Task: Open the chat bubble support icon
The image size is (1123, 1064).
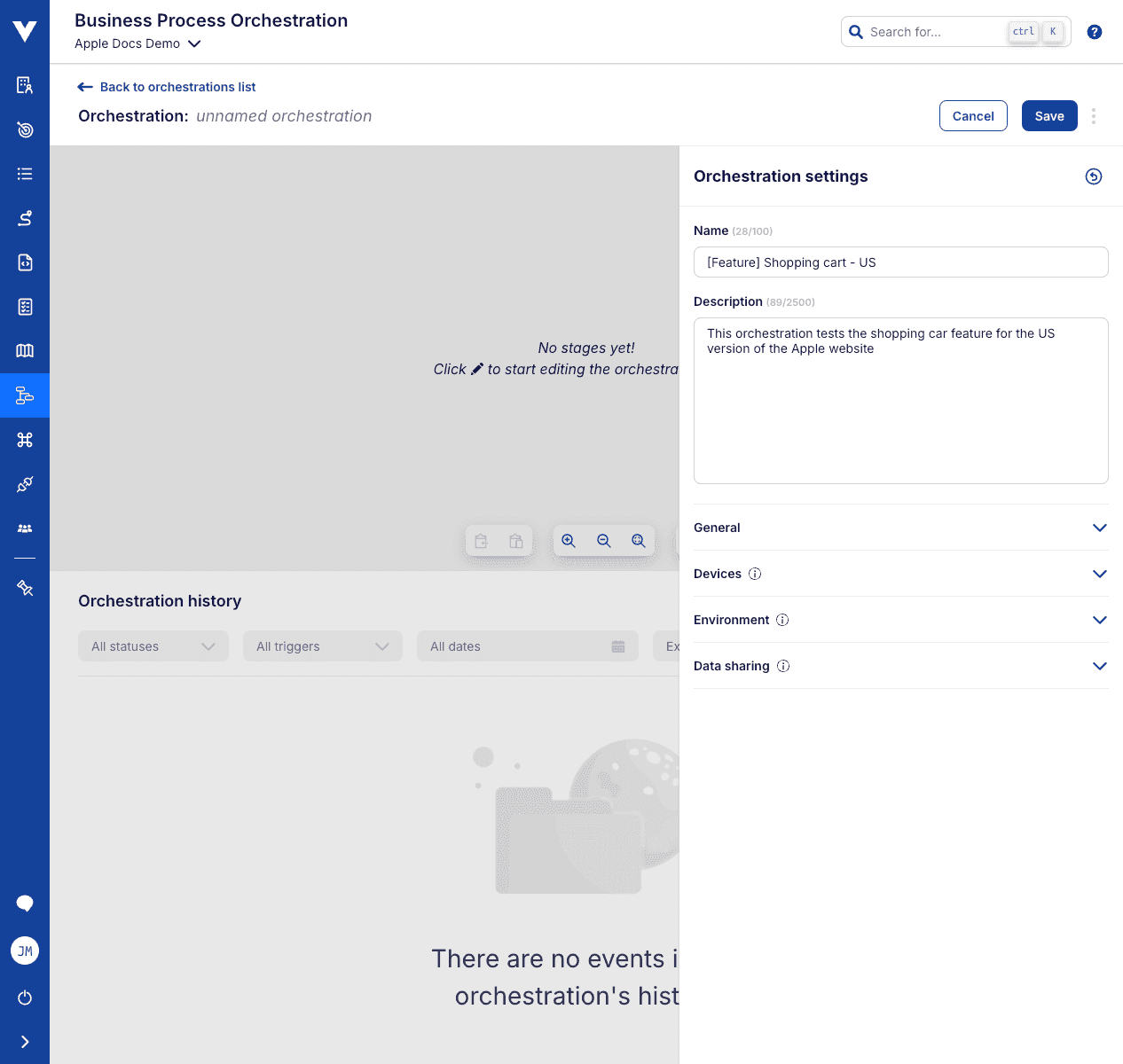Action: click(x=25, y=904)
